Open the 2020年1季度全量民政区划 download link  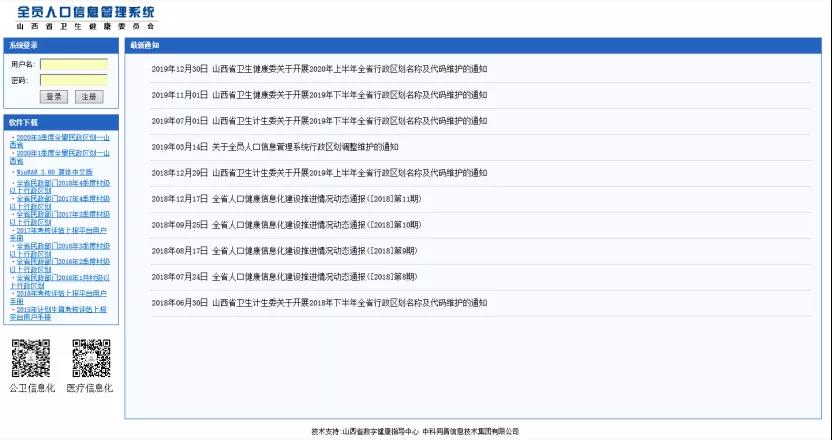[60, 155]
